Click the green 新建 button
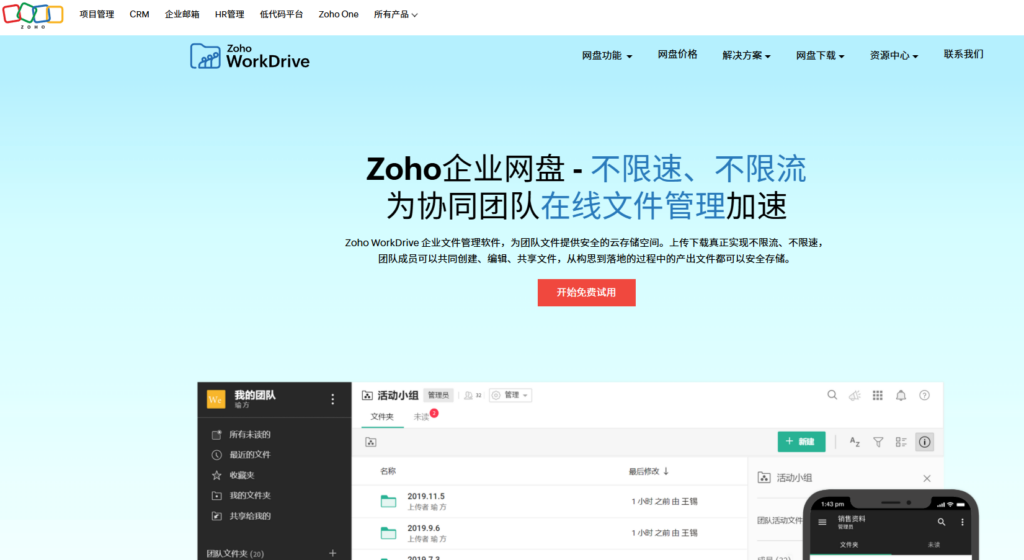 801,442
